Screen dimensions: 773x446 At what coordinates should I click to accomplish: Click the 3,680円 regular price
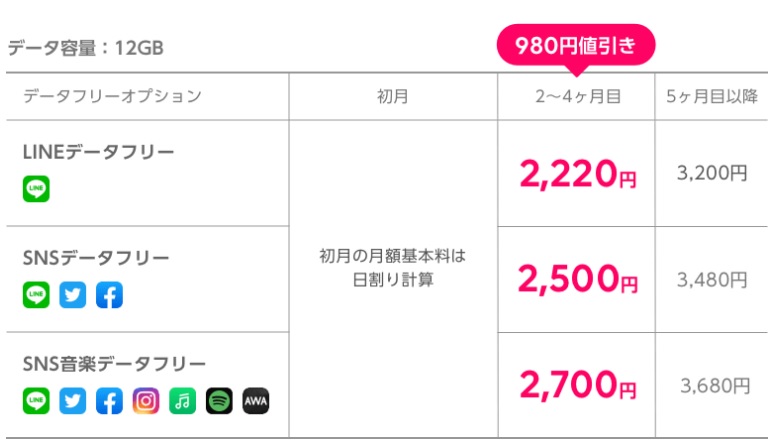715,385
